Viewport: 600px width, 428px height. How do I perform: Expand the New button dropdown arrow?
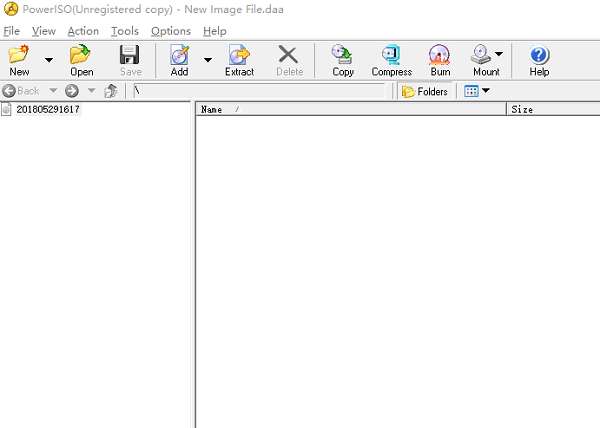tap(49, 60)
